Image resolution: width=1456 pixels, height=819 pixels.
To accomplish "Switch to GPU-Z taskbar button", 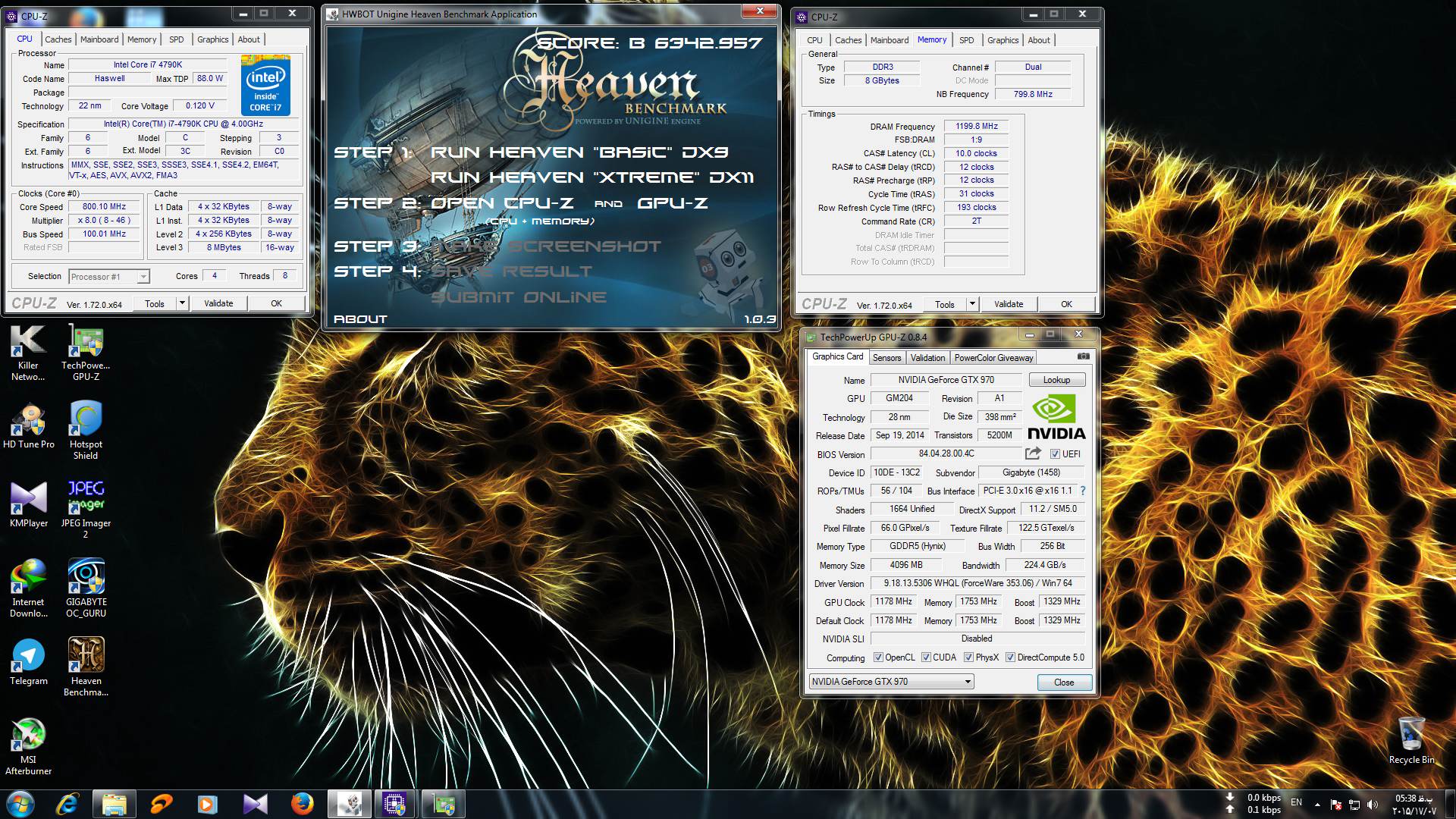I will 443,804.
